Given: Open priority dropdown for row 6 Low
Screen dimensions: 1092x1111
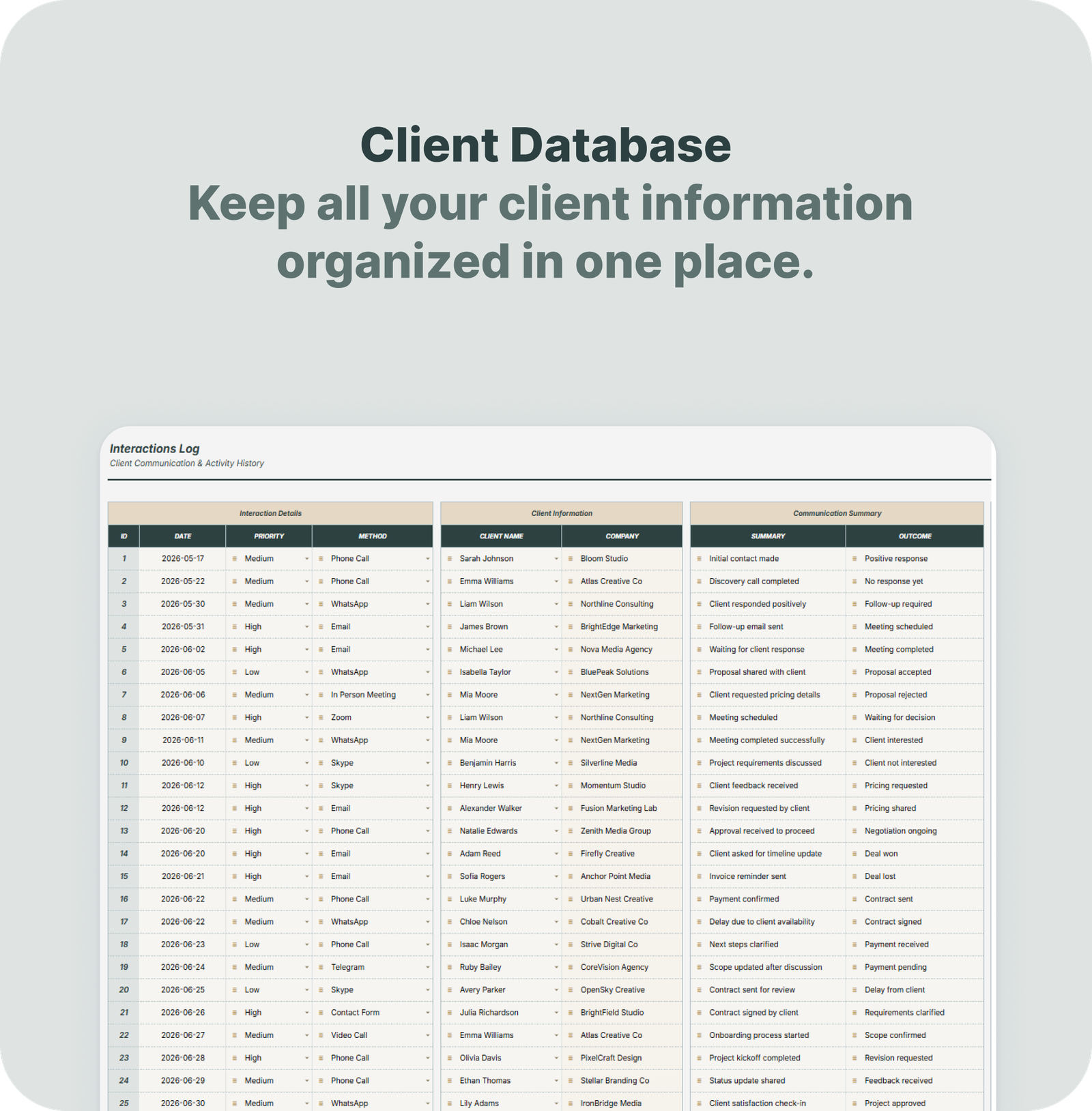Looking at the screenshot, I should 306,672.
